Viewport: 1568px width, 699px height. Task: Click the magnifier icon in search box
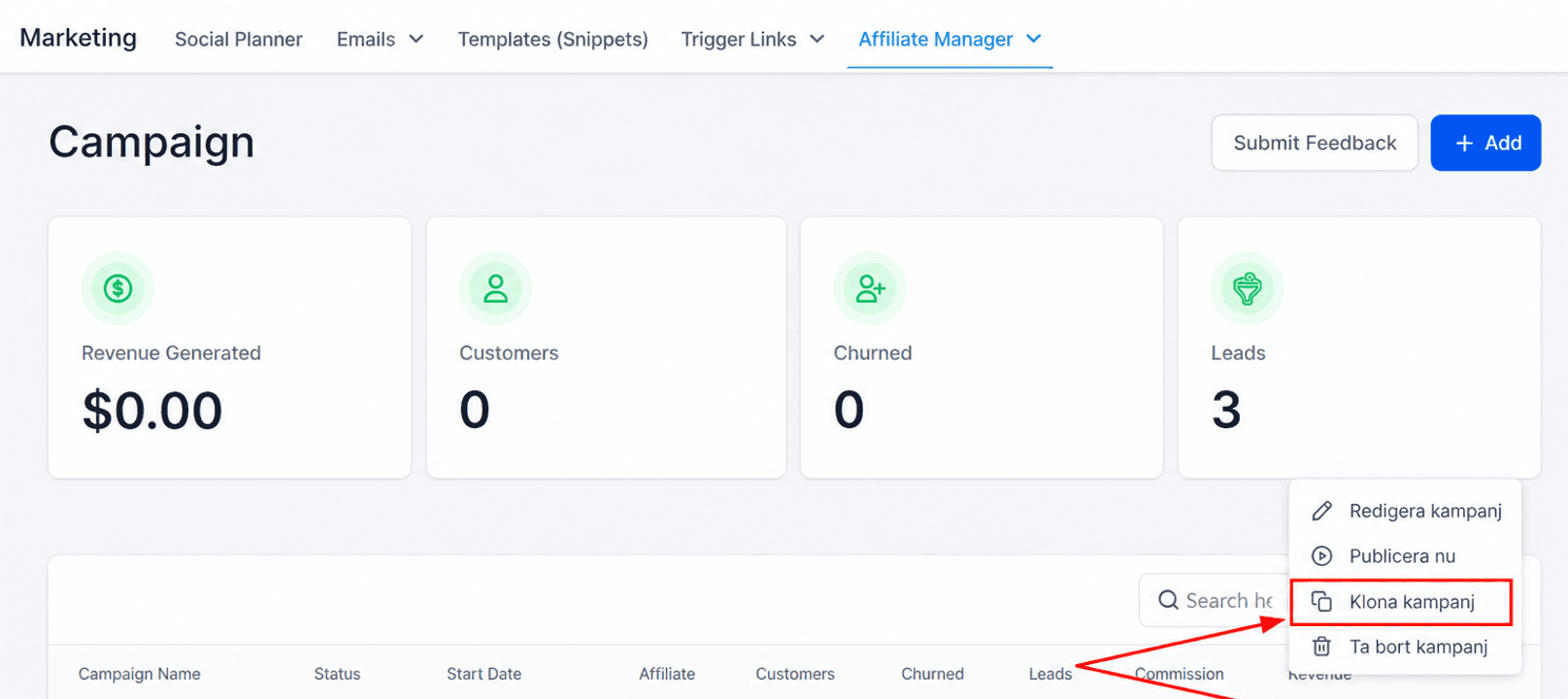pos(1168,600)
